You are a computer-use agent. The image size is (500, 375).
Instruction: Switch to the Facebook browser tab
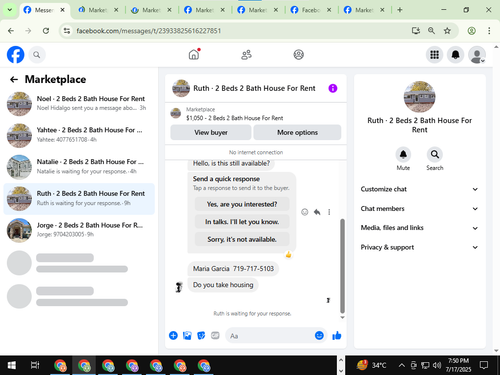pos(311,10)
